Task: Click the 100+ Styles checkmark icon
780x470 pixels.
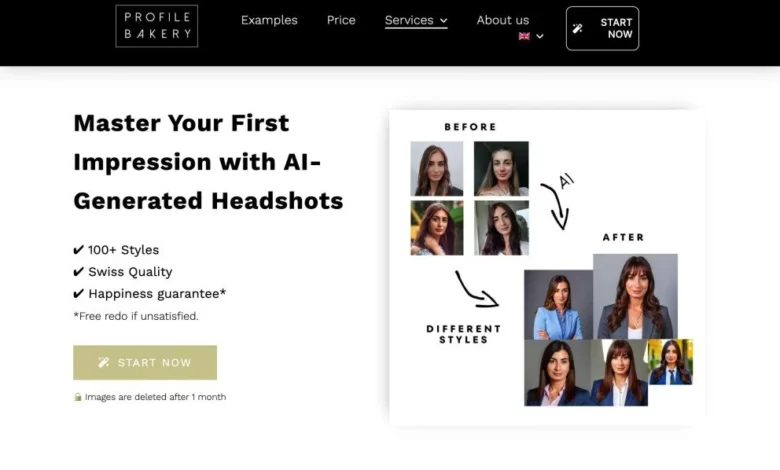Action: (x=79, y=250)
